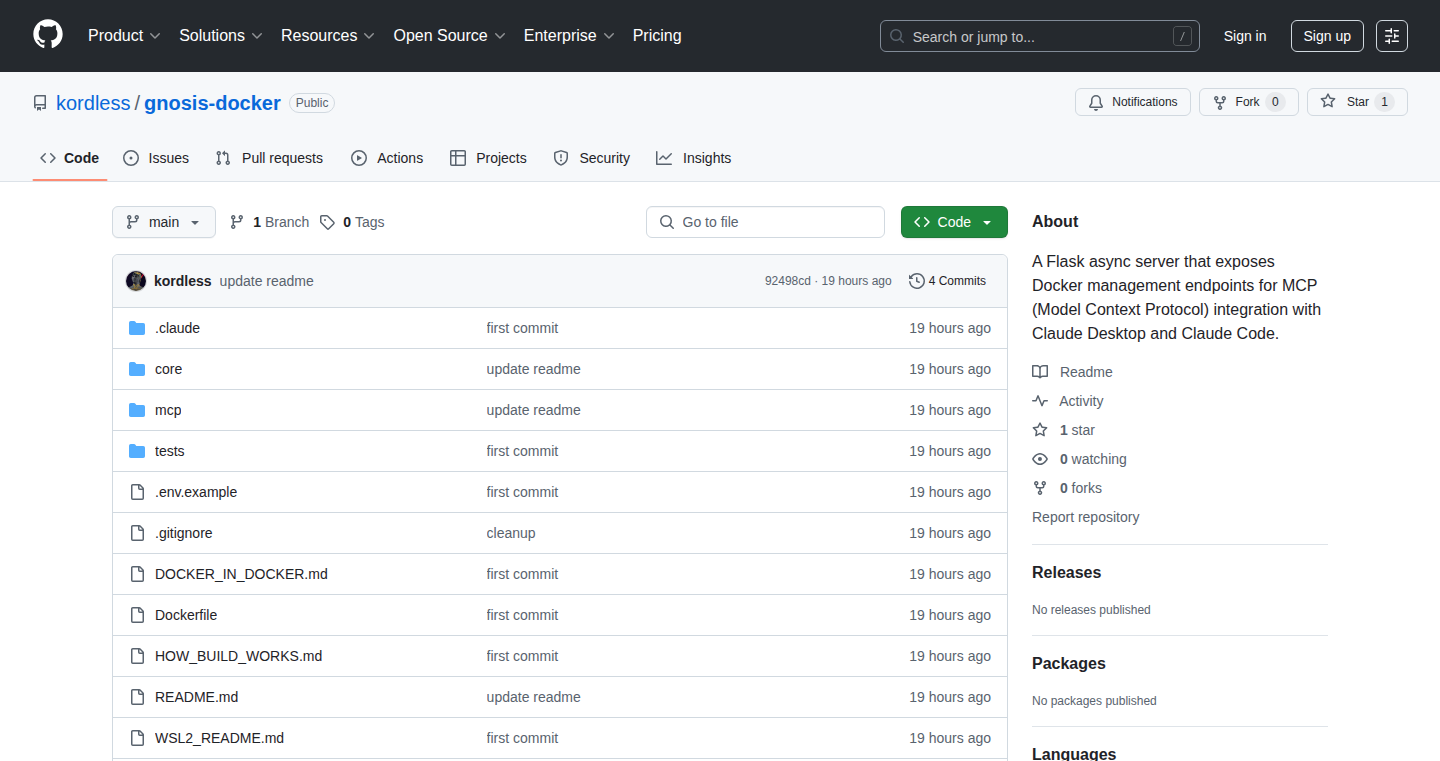Open the Packages heading link

point(1069,664)
